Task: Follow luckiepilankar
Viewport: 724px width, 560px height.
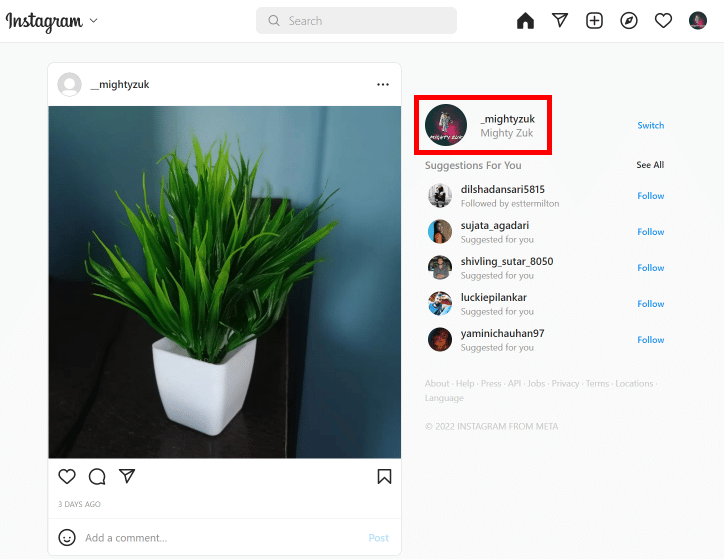Action: click(x=651, y=304)
